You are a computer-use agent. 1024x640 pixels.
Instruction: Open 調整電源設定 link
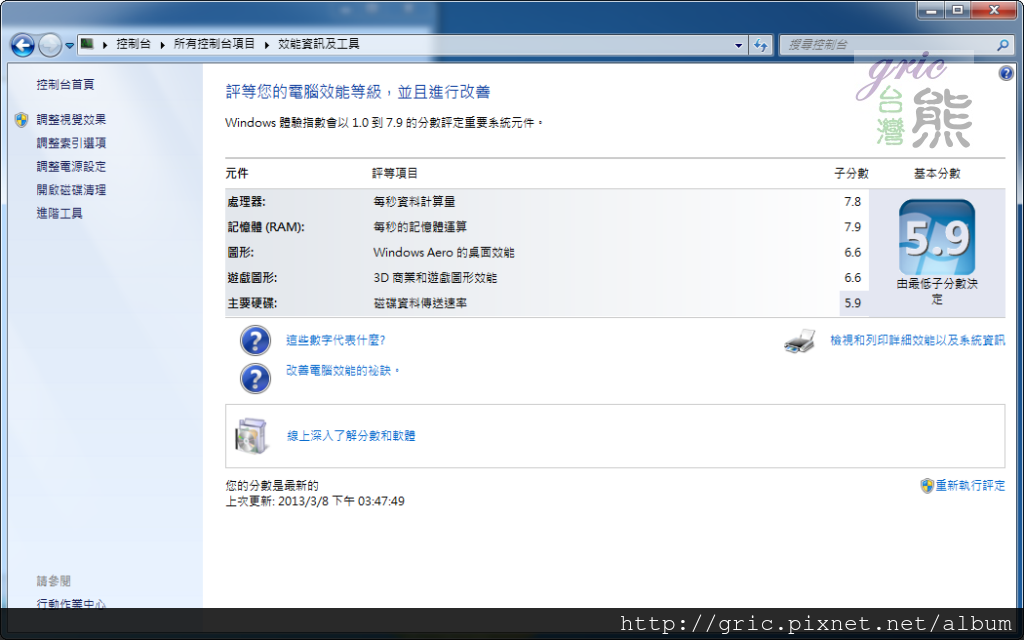coord(71,167)
